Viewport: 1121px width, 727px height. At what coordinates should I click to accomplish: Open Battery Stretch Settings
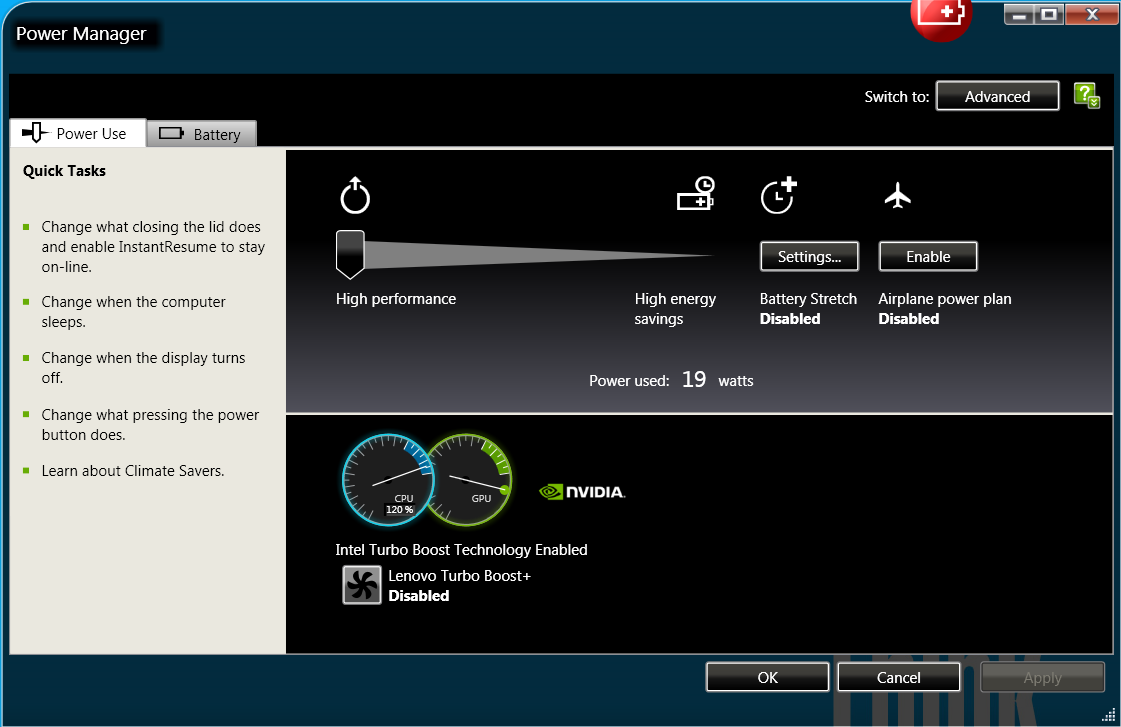(x=809, y=257)
